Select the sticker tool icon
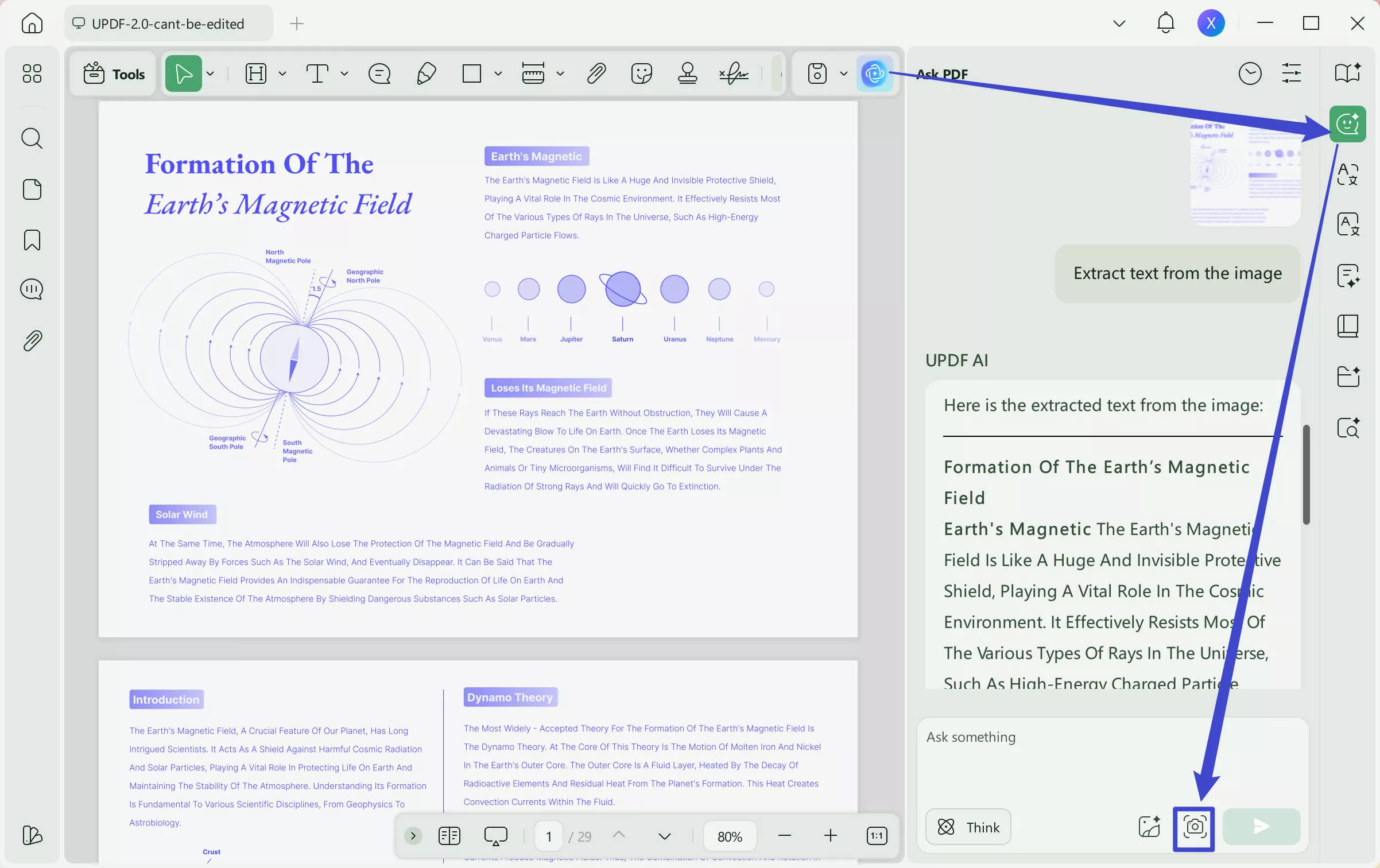 (x=641, y=73)
